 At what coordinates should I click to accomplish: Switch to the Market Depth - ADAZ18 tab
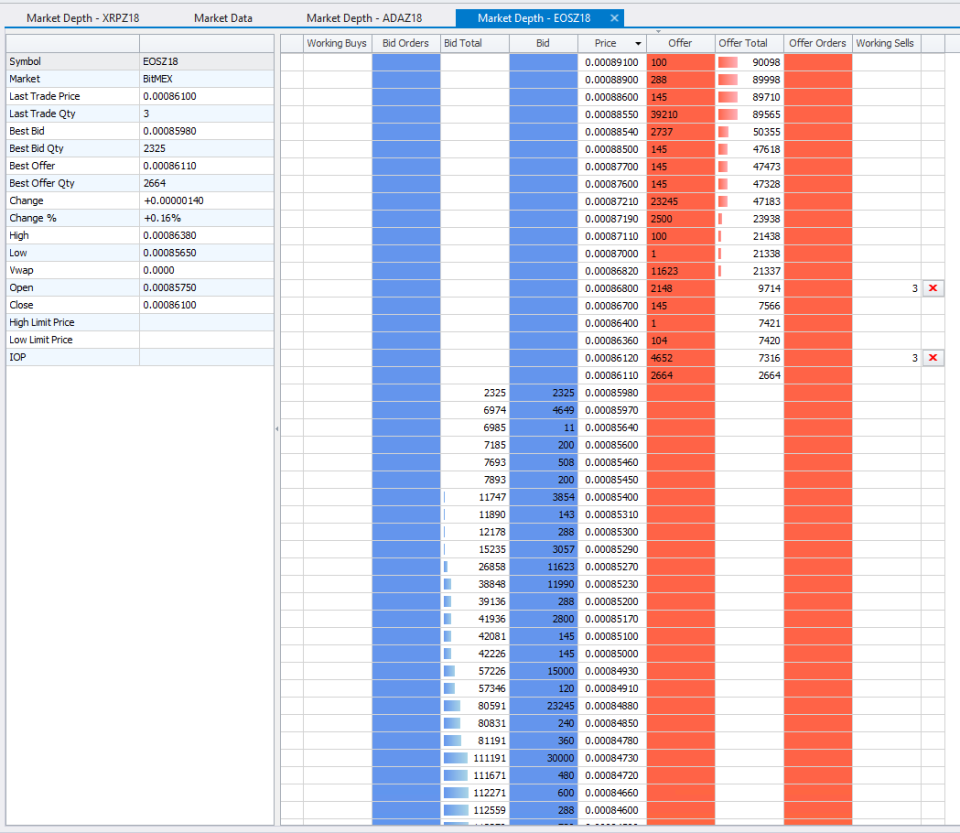364,17
